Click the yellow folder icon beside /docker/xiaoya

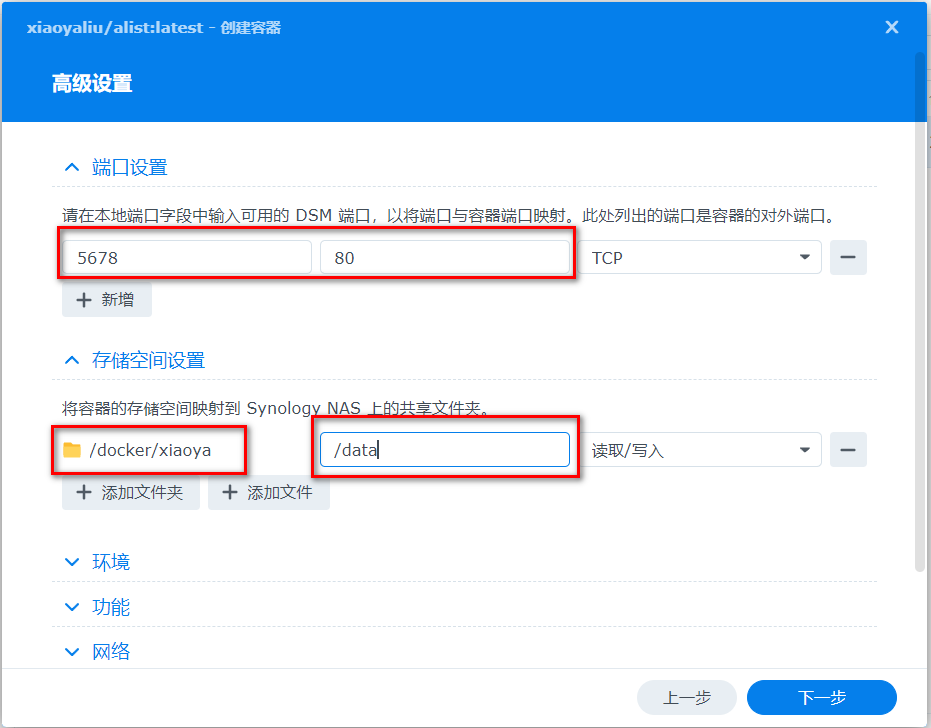coord(72,450)
